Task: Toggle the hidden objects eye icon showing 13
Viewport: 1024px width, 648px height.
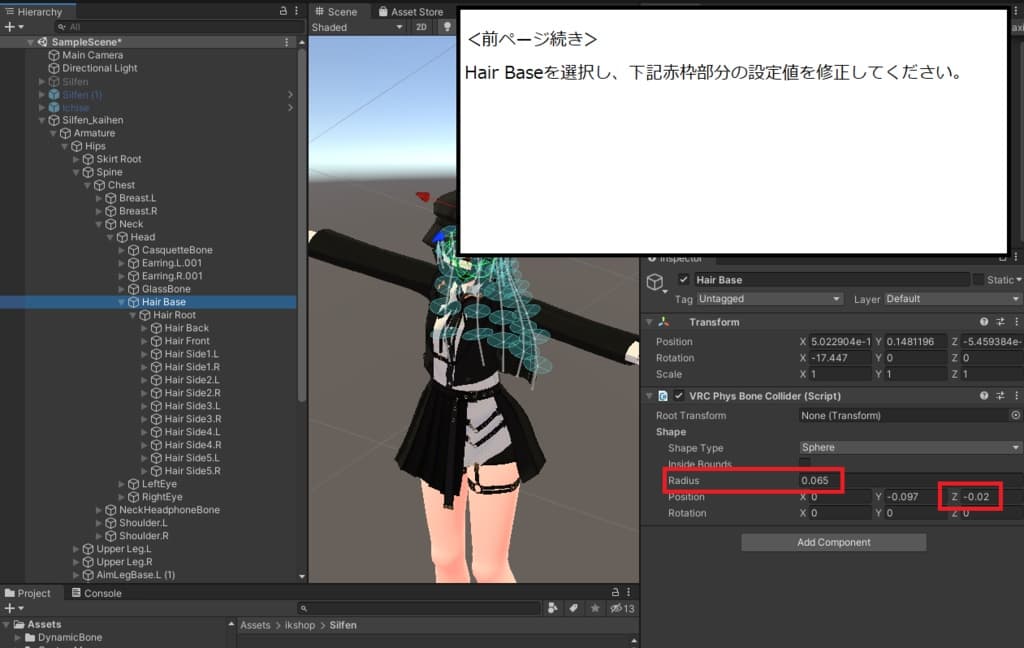Action: pyautogui.click(x=617, y=608)
